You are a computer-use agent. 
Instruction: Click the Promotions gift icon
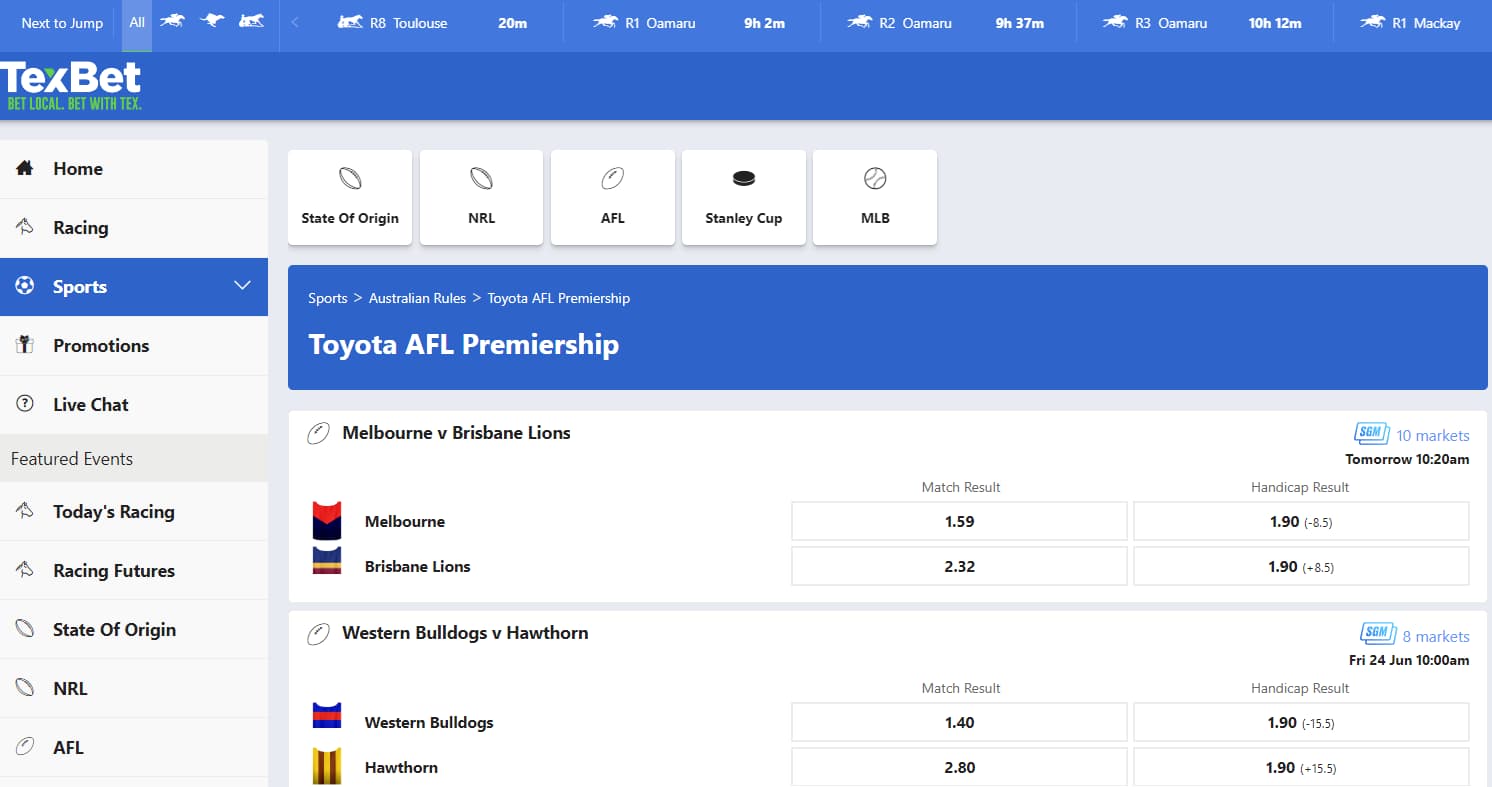pos(25,345)
